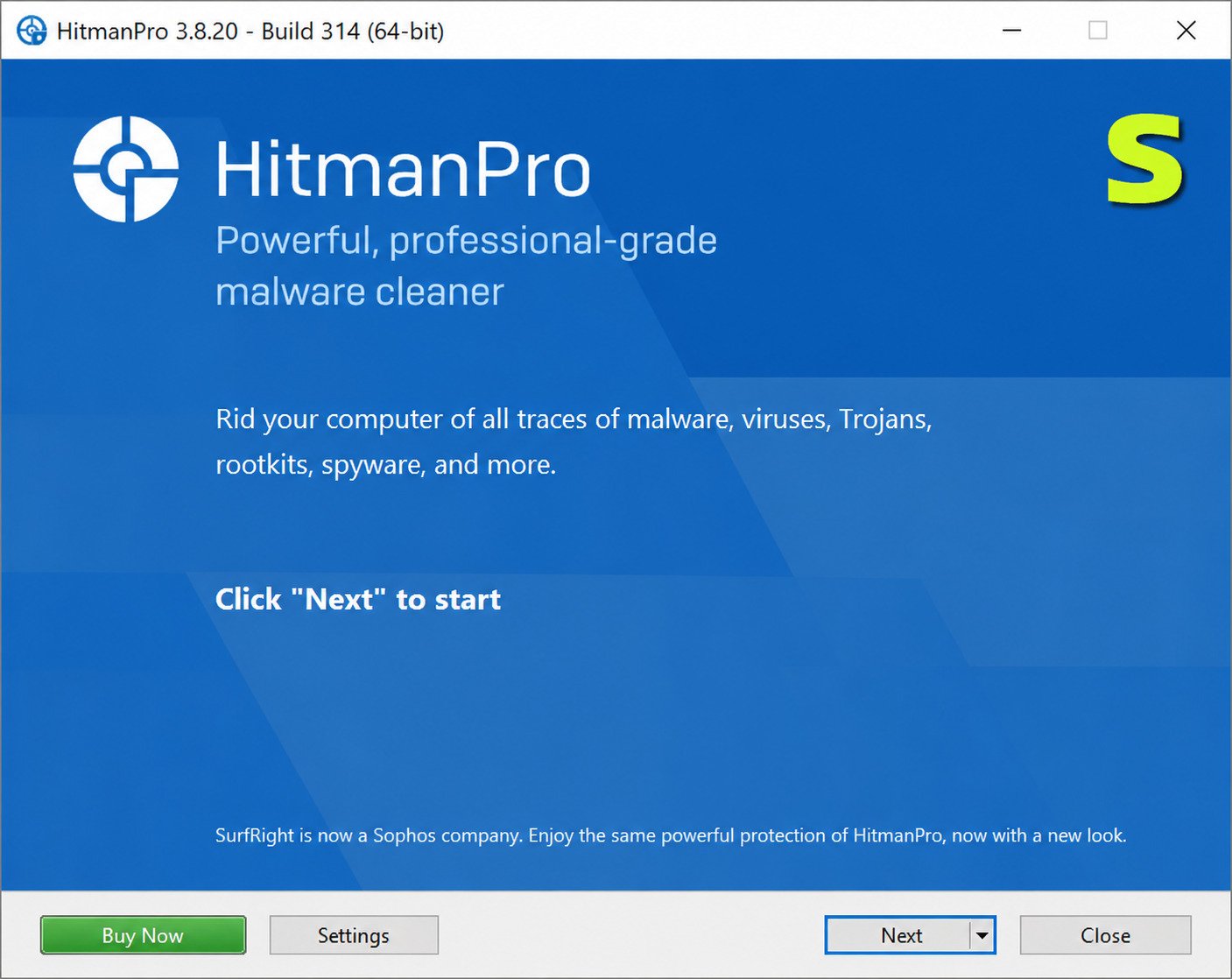
Task: Click the window title 'HitmanPro 3.8.20 - Build 314'
Action: click(x=250, y=32)
